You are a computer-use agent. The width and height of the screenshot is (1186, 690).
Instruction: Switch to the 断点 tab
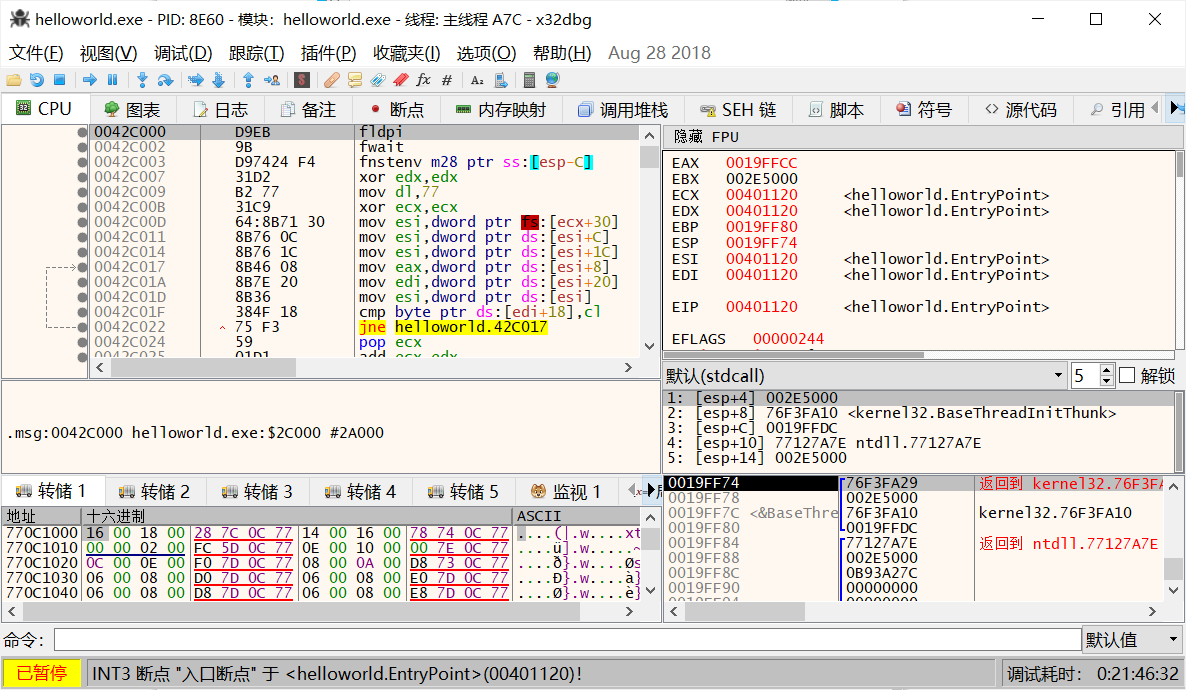(397, 110)
